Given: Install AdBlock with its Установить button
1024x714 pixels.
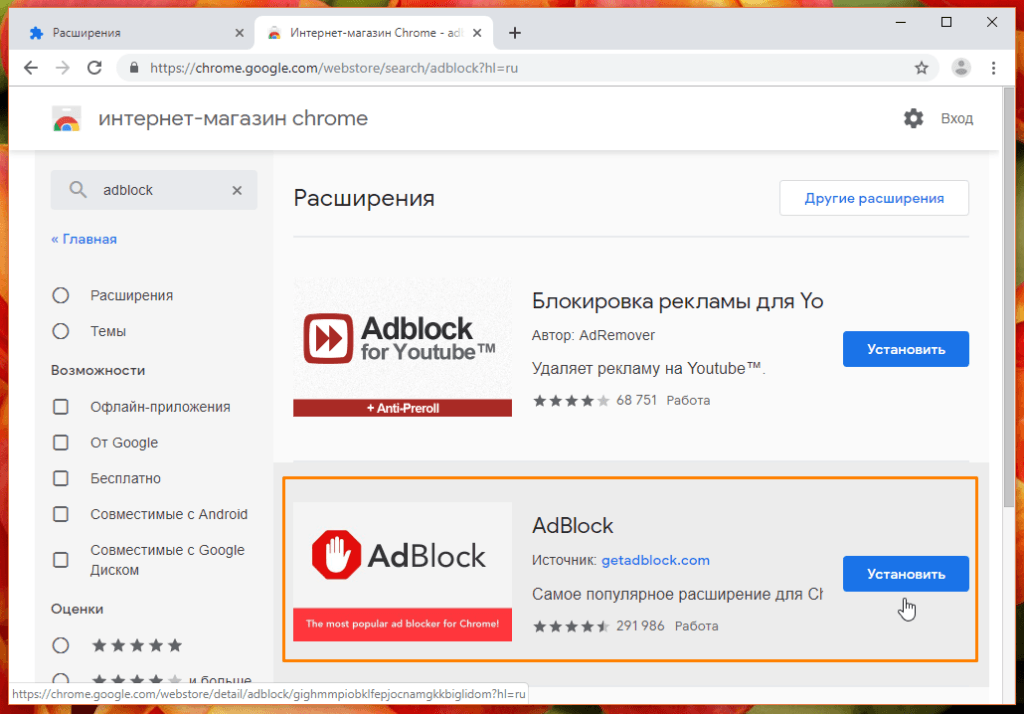Looking at the screenshot, I should 905,574.
